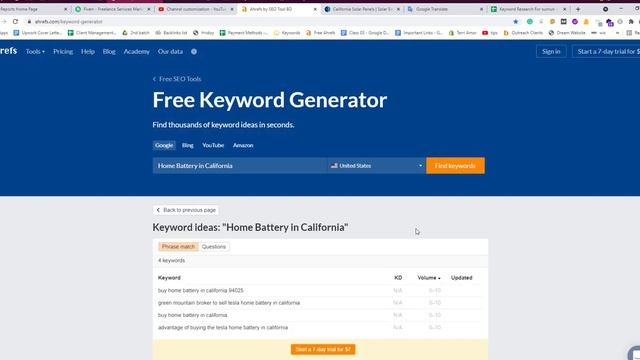Click the Chrome profile circle icon
Screen dimensions: 640x360
click(x=605, y=9)
